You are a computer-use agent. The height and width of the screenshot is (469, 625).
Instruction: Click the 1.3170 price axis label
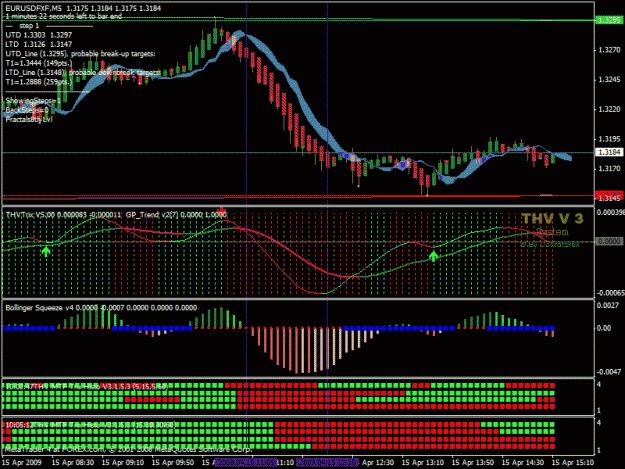click(x=609, y=169)
